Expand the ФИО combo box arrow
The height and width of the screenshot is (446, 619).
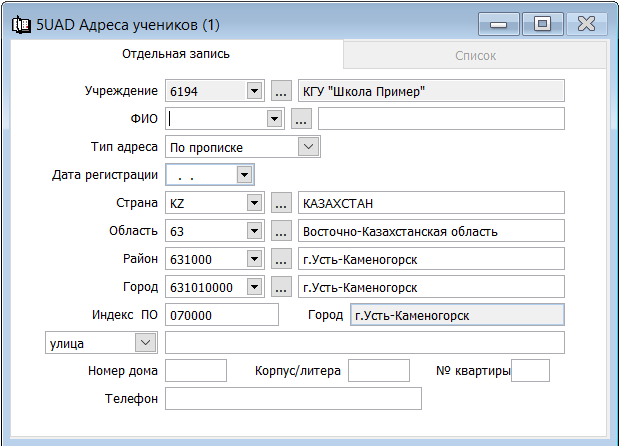[x=274, y=118]
